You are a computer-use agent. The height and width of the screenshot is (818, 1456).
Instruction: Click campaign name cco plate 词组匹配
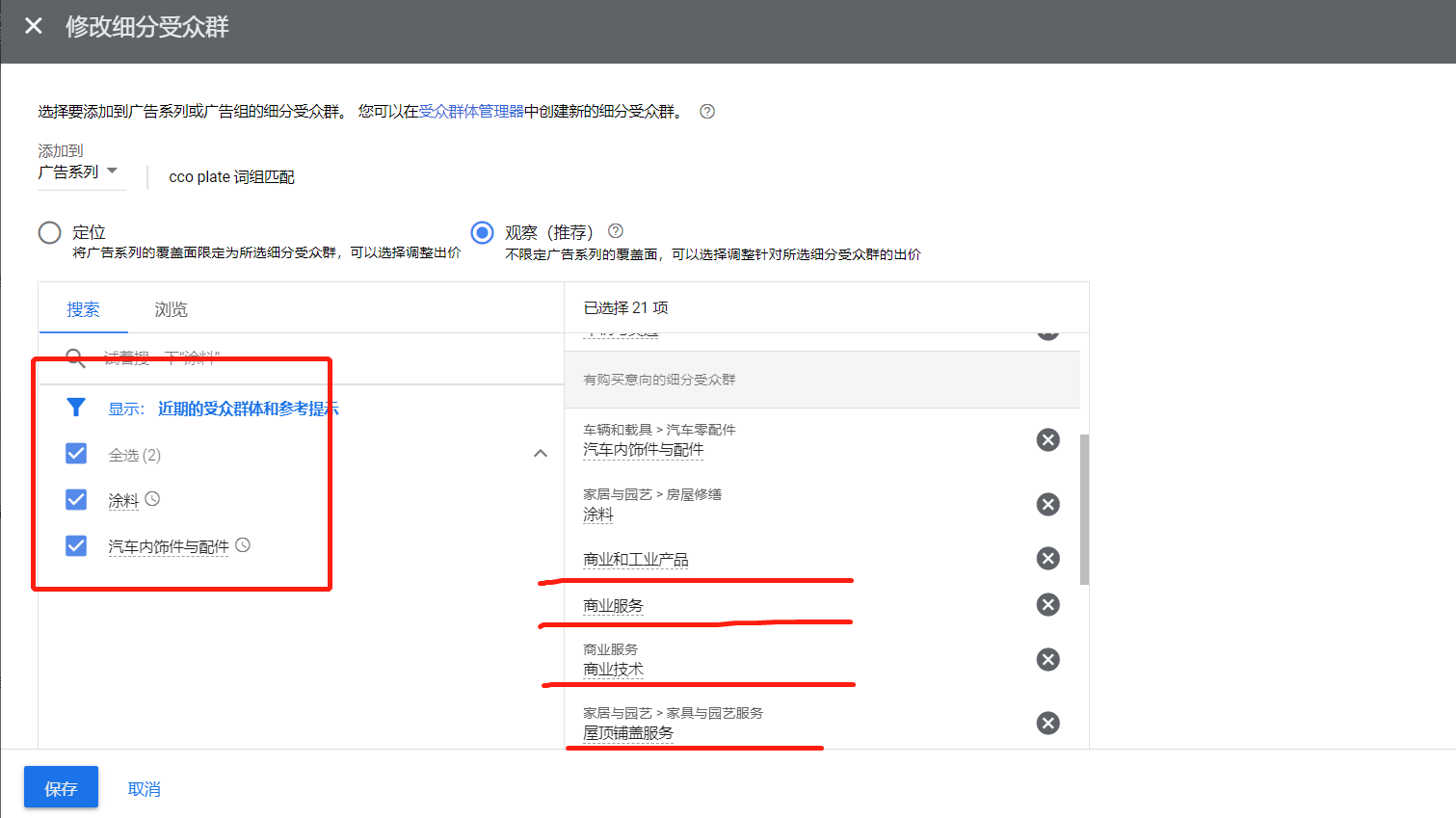[x=231, y=176]
